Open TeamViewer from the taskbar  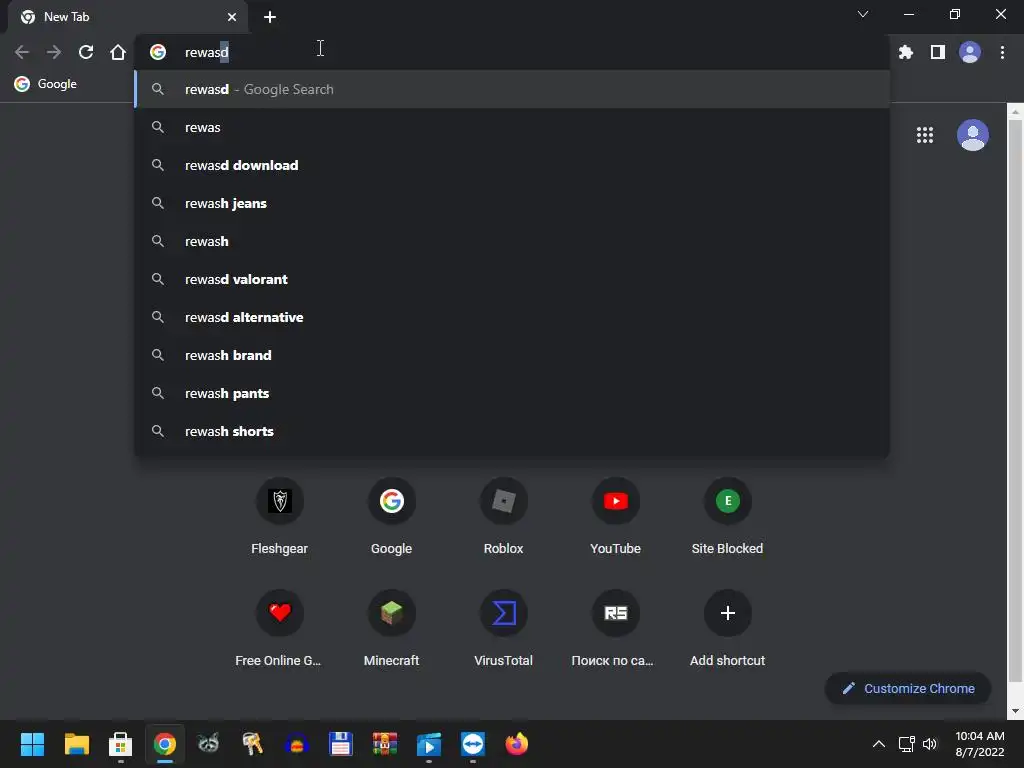pyautogui.click(x=473, y=744)
